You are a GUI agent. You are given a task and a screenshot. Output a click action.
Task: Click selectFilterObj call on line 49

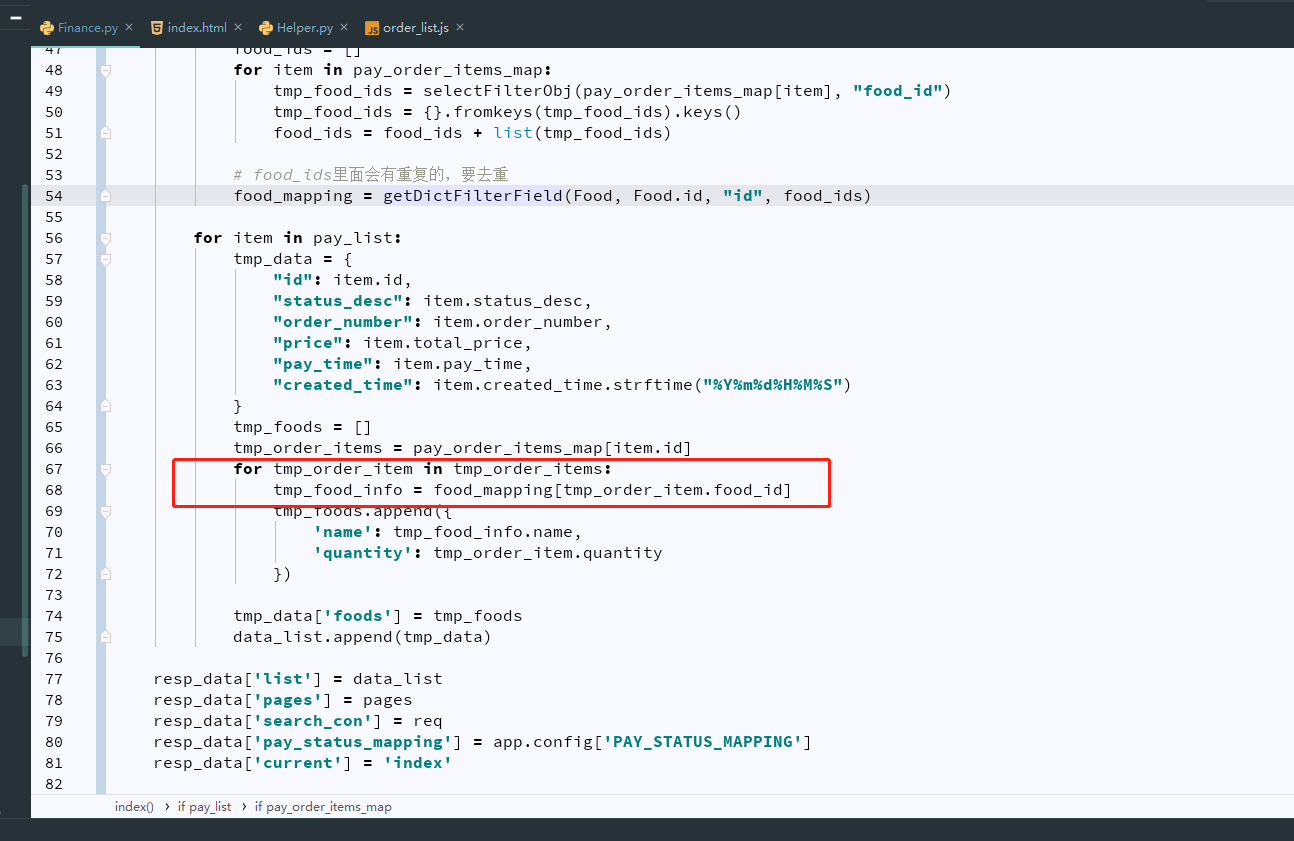click(x=499, y=90)
